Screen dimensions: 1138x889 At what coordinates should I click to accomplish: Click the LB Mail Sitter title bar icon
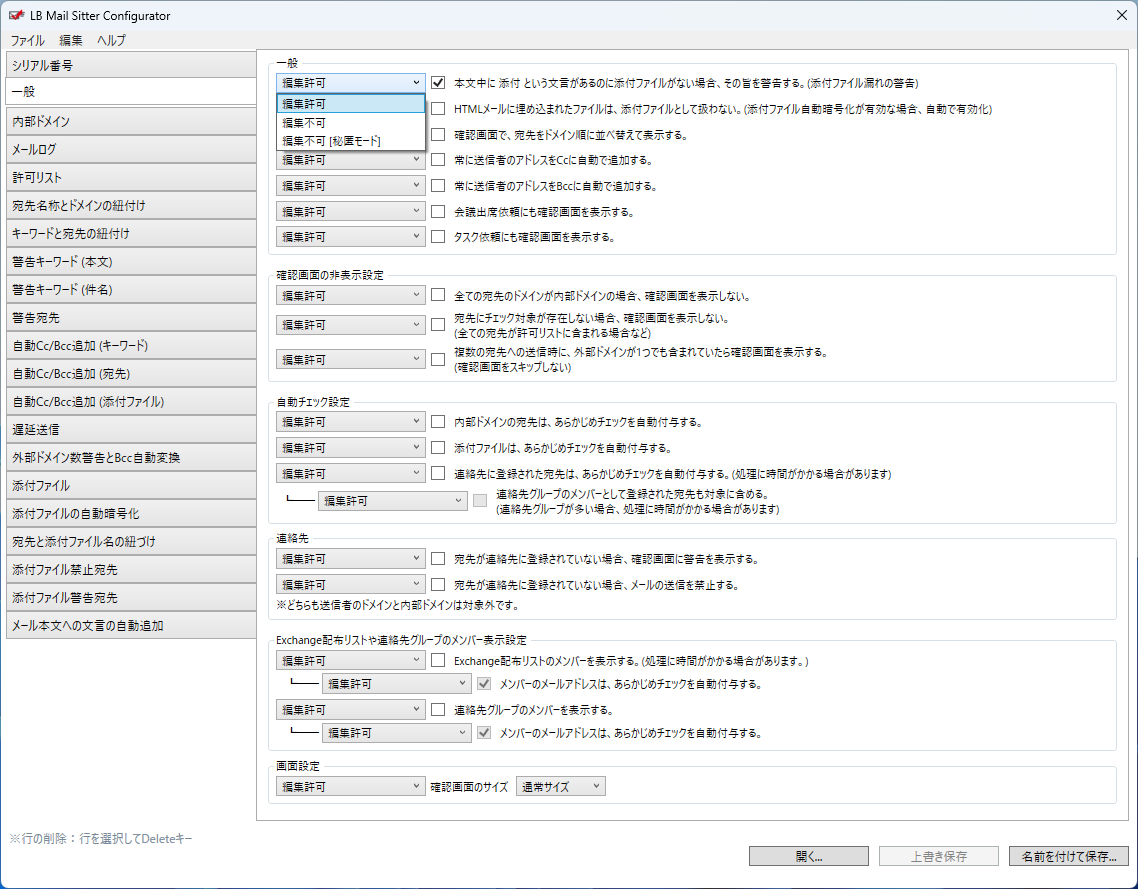tap(15, 15)
